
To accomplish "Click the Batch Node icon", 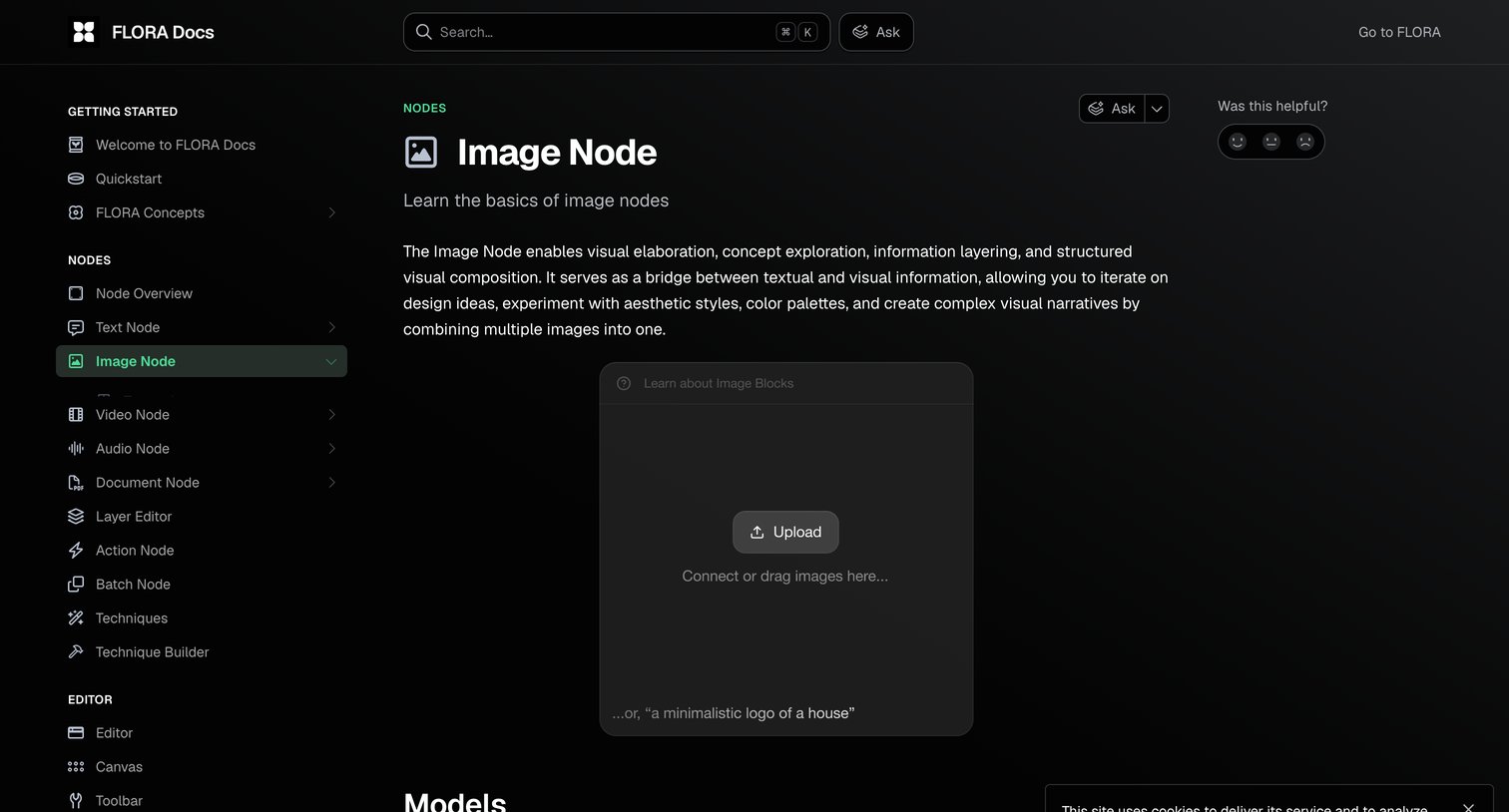I will point(76,585).
